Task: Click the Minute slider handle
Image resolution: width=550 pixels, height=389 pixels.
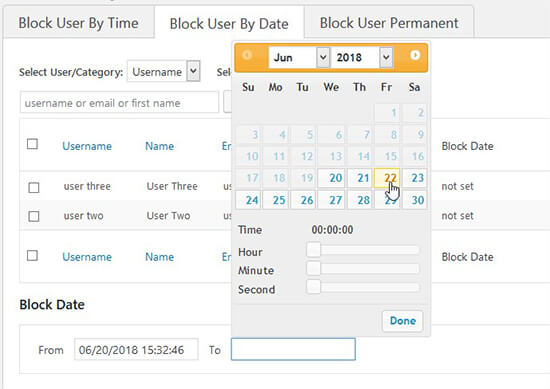Action: tap(314, 269)
